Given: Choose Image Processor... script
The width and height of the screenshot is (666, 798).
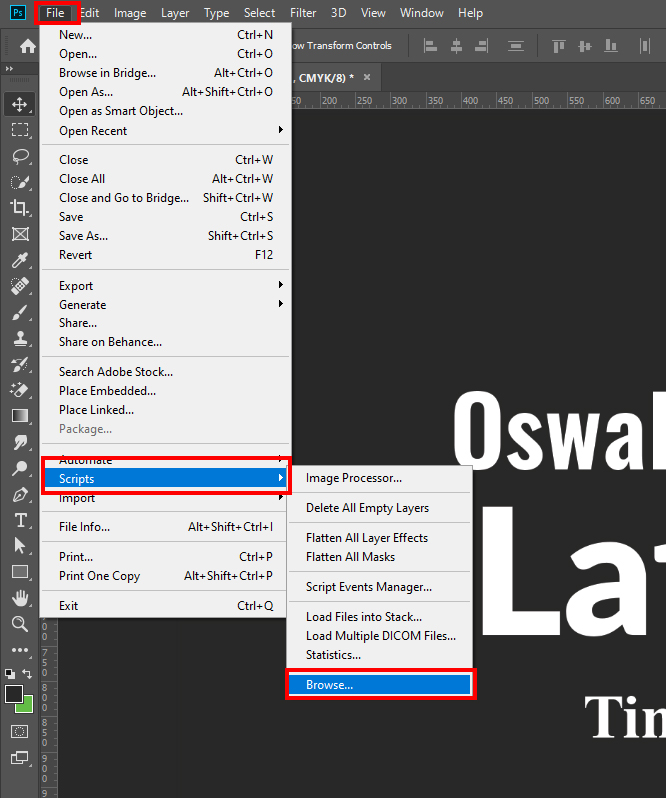Looking at the screenshot, I should [x=380, y=478].
